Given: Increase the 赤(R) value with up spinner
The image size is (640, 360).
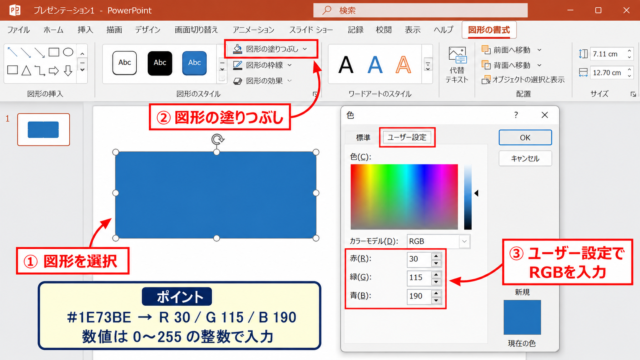Looking at the screenshot, I should (436, 256).
